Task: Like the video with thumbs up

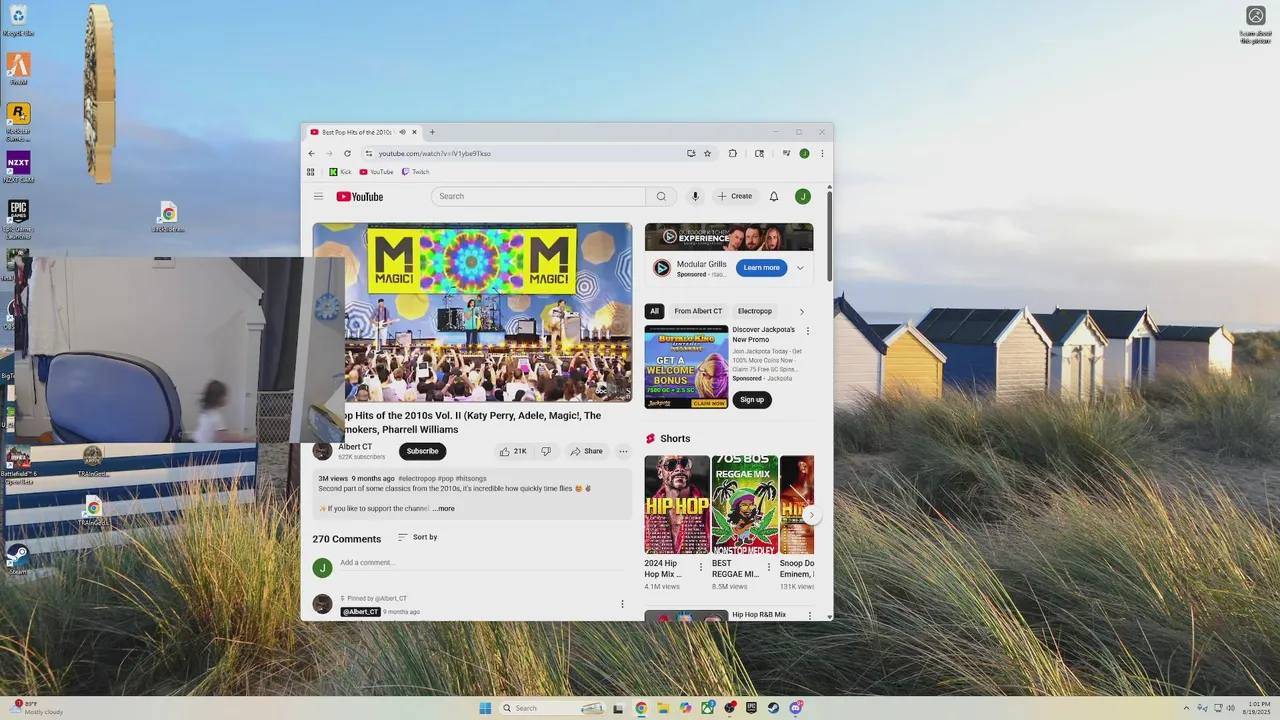Action: 513,451
